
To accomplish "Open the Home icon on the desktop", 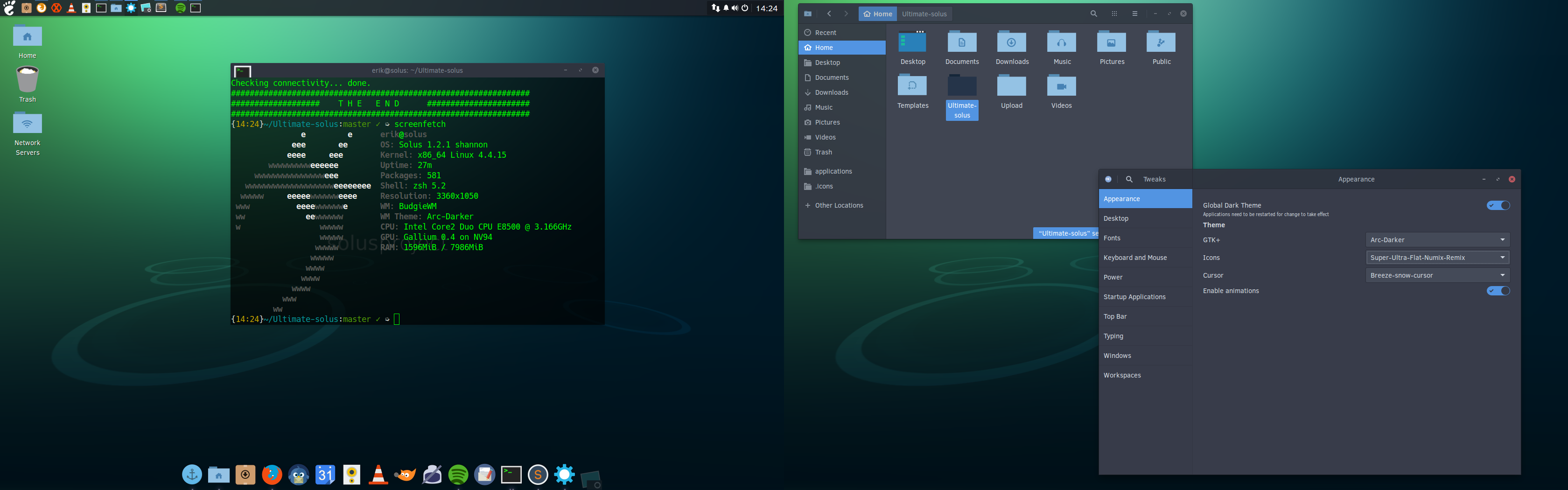I will [28, 42].
